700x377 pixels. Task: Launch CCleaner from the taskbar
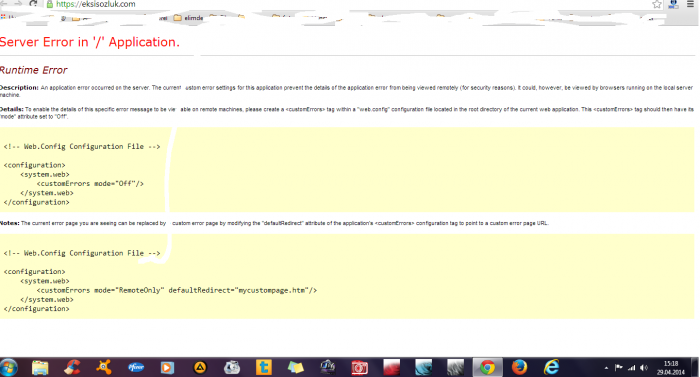click(71, 368)
